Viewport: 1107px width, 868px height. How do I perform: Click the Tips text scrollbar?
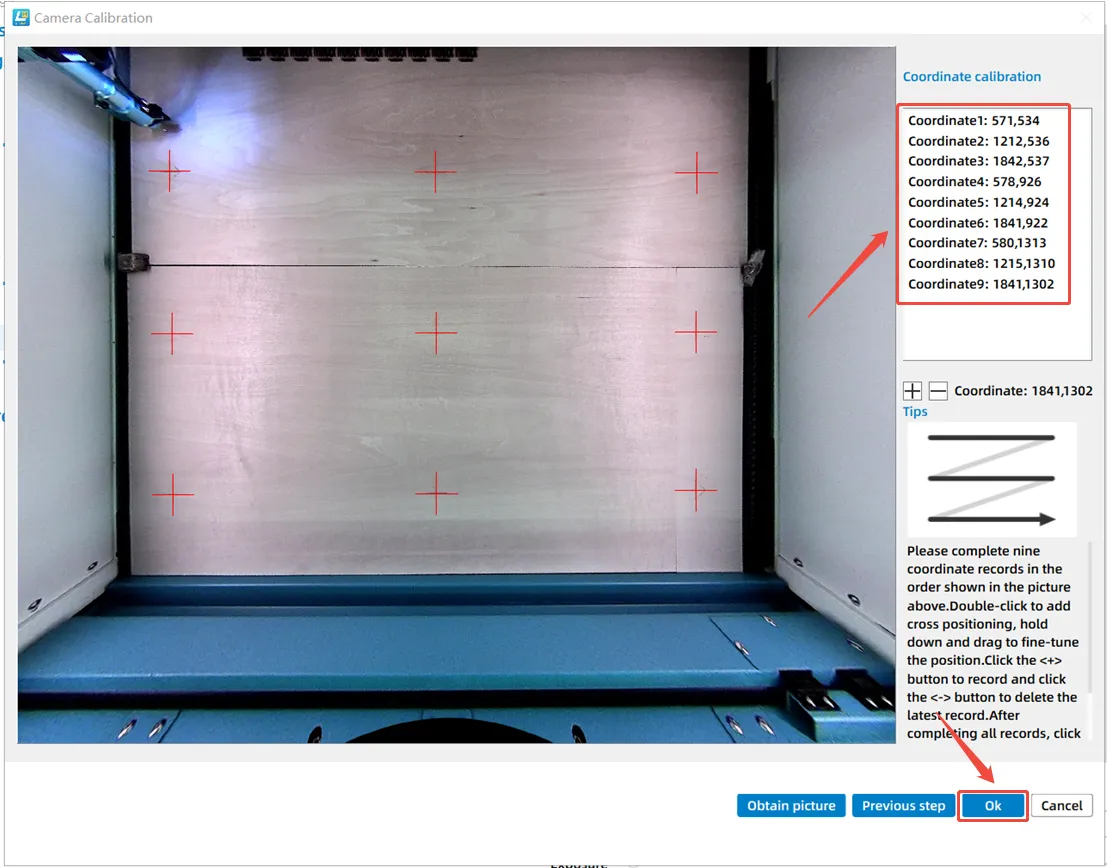[1089, 620]
